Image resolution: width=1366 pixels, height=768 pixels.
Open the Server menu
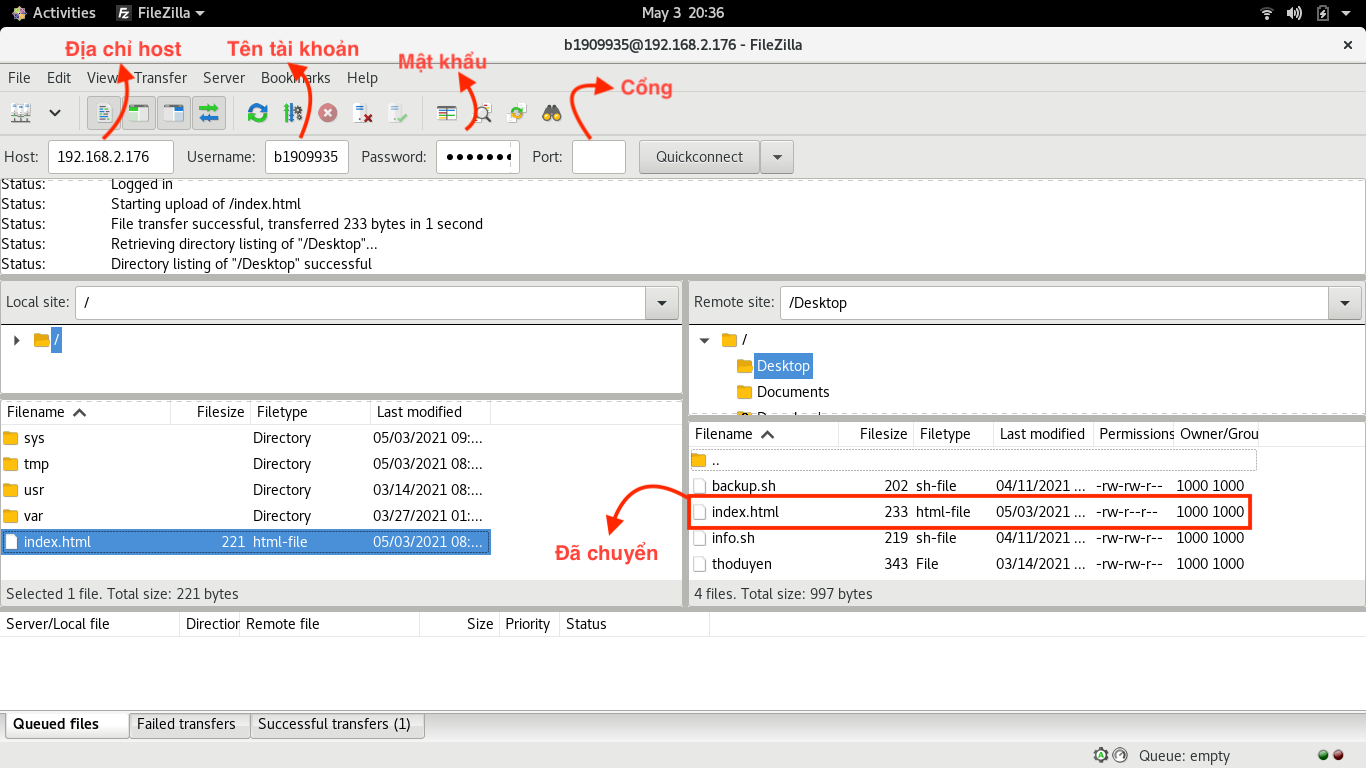click(224, 78)
